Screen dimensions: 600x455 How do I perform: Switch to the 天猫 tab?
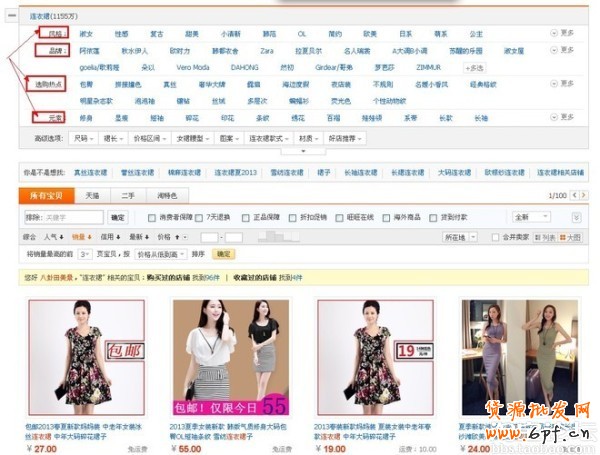(x=93, y=195)
